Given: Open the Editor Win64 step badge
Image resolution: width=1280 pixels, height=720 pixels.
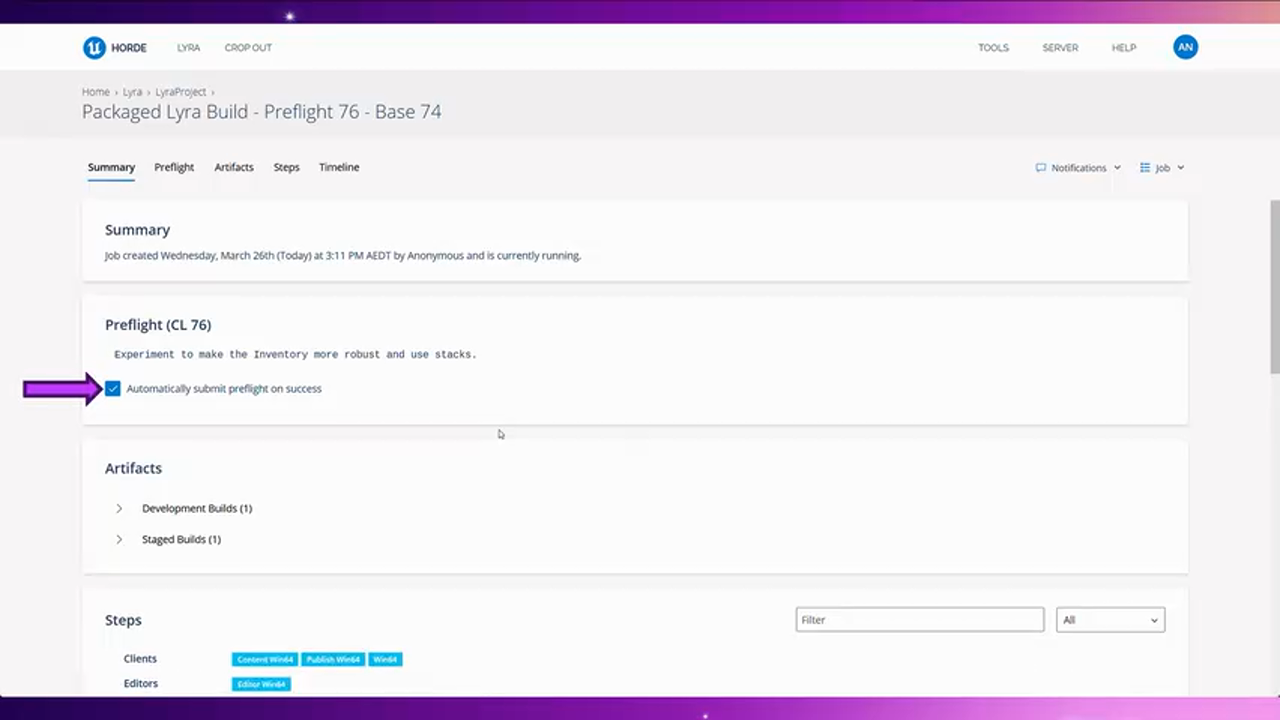Looking at the screenshot, I should click(260, 683).
